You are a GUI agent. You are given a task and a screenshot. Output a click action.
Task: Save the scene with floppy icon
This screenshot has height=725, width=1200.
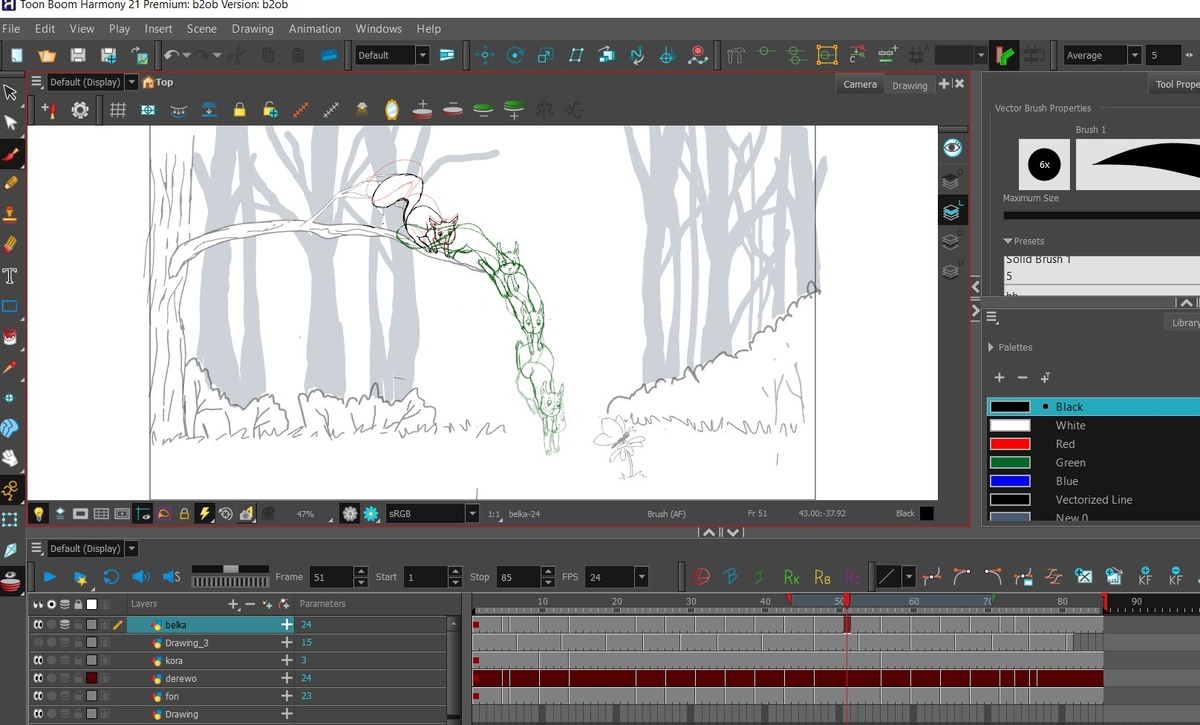click(x=77, y=56)
